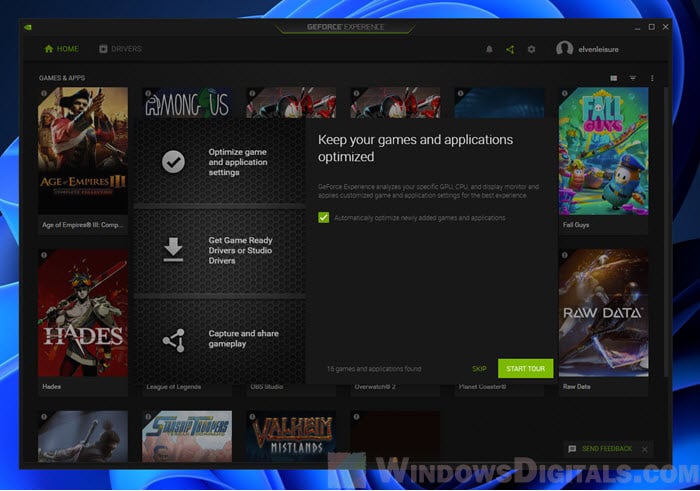Click info icon on Raw Data tile
The height and width of the screenshot is (491, 700).
(x=565, y=255)
